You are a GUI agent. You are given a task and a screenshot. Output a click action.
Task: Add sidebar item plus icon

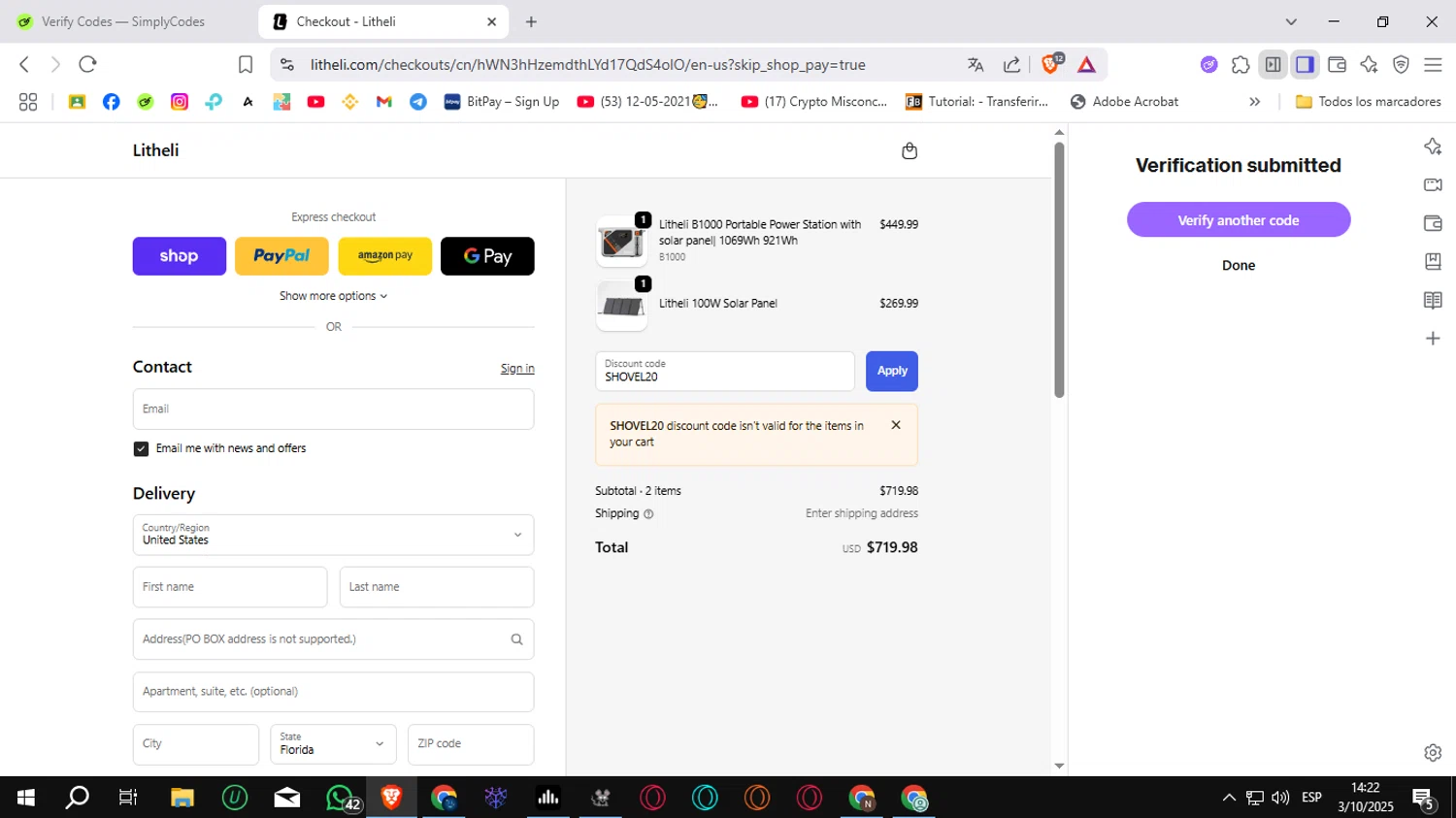tap(1433, 339)
